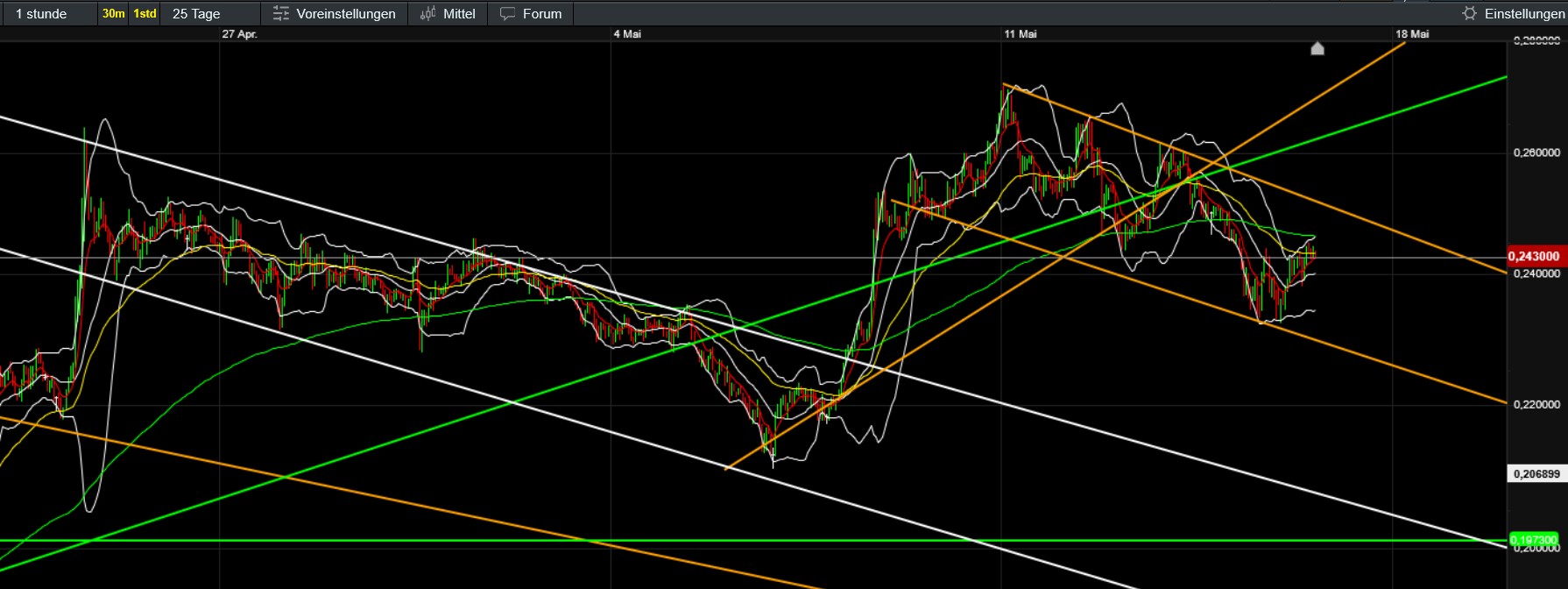Click the '11 Mai' date label
1568x589 pixels.
click(x=1021, y=34)
